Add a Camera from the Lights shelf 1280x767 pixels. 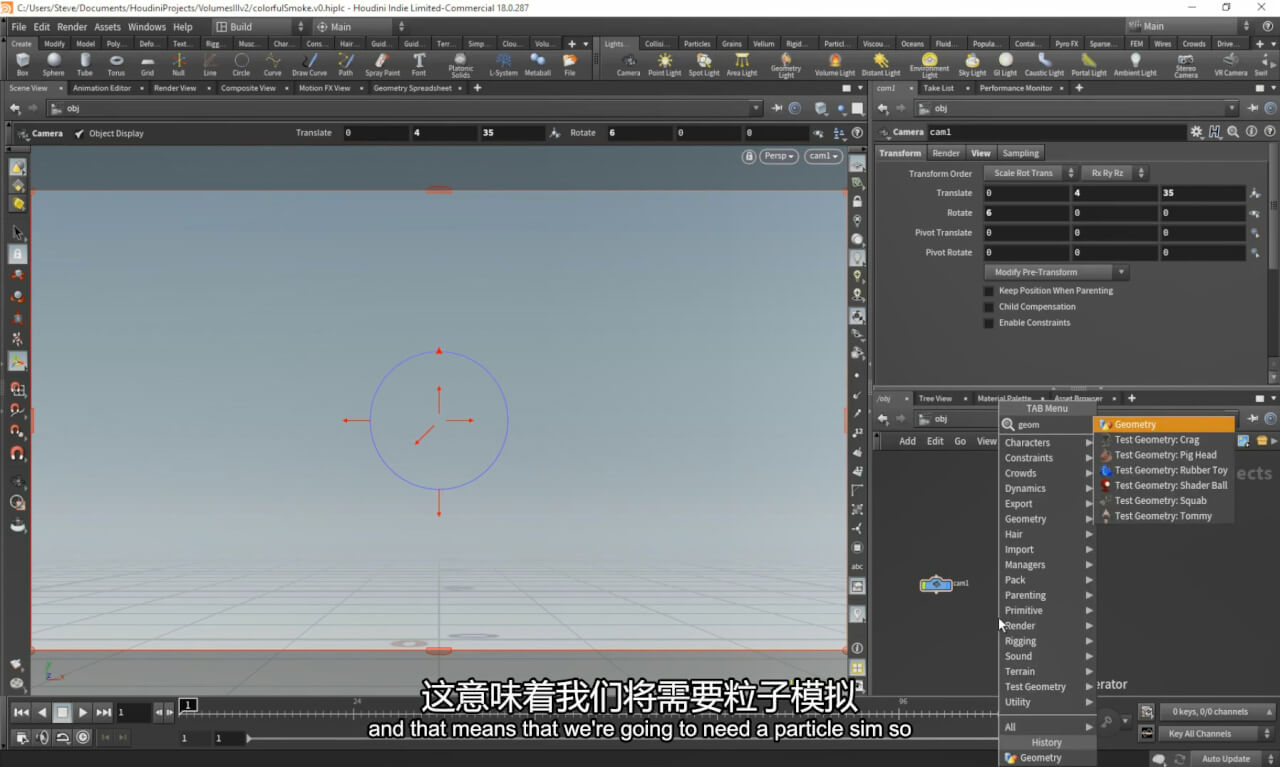click(628, 65)
